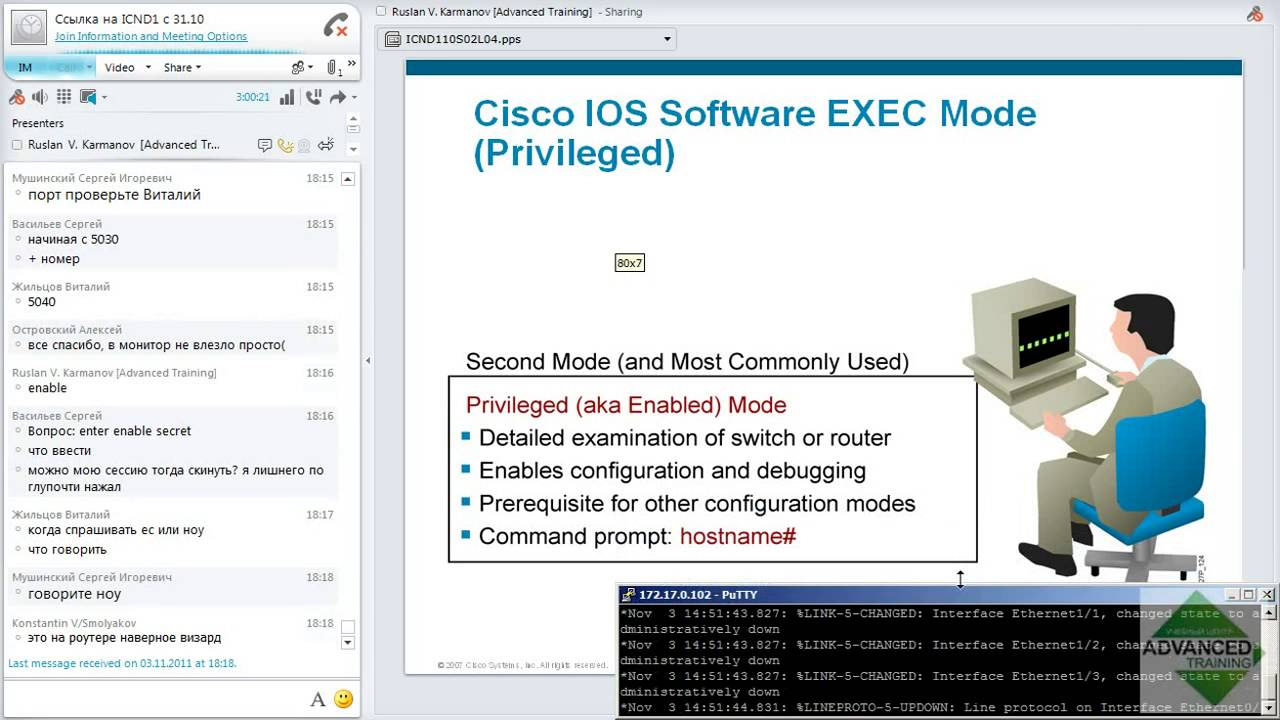Click the Presenters heading
This screenshot has height=720, width=1280.
pyautogui.click(x=38, y=123)
